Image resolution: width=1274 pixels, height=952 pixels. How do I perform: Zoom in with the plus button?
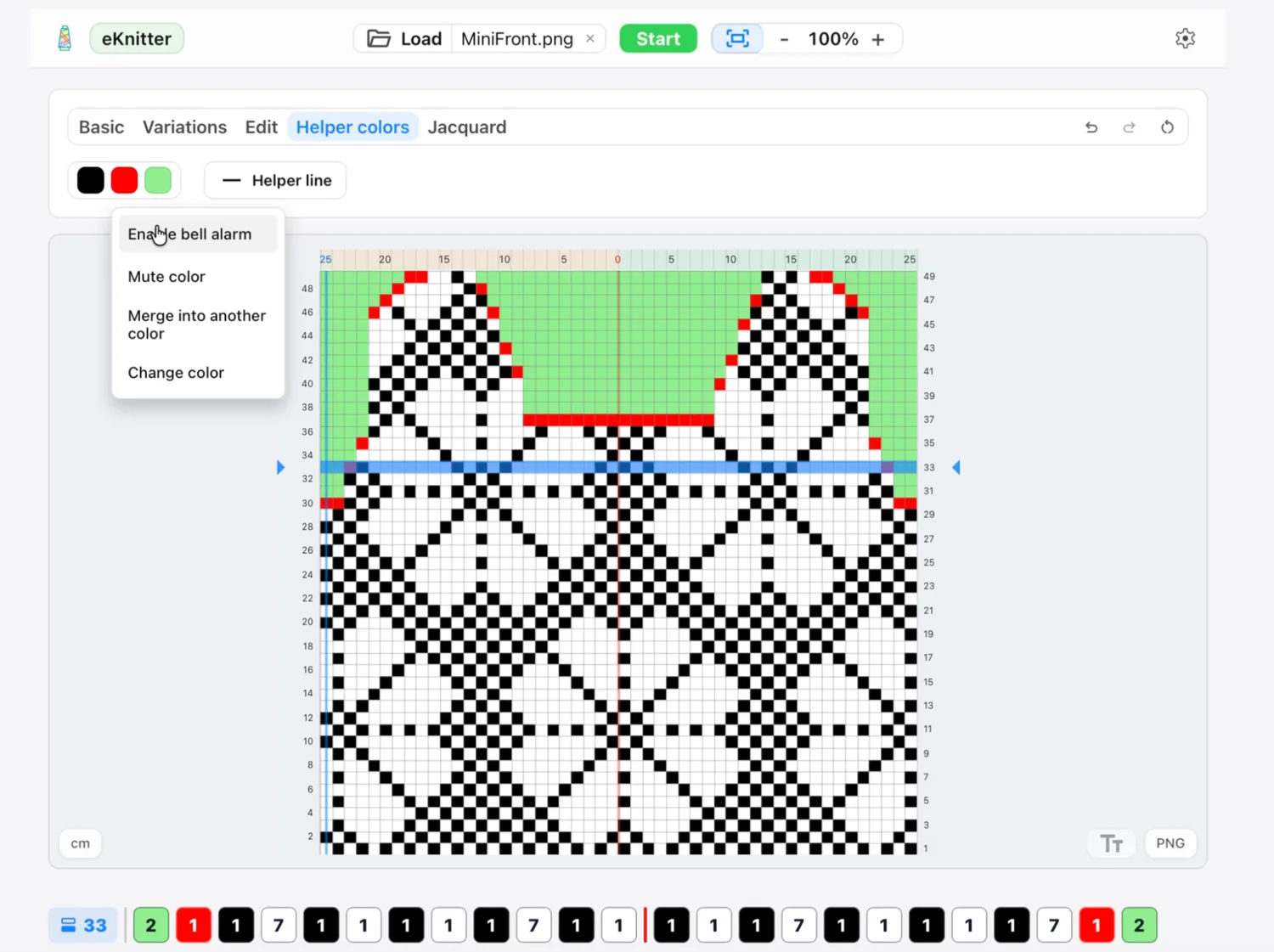[878, 39]
